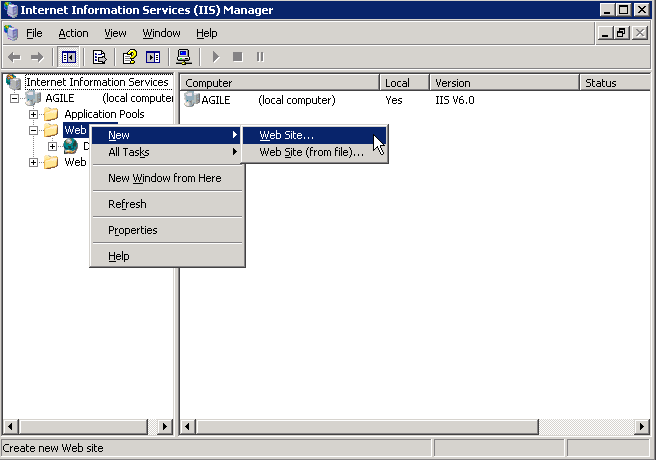Select Web Site... in the submenu
This screenshot has height=460, width=656.
tap(314, 135)
